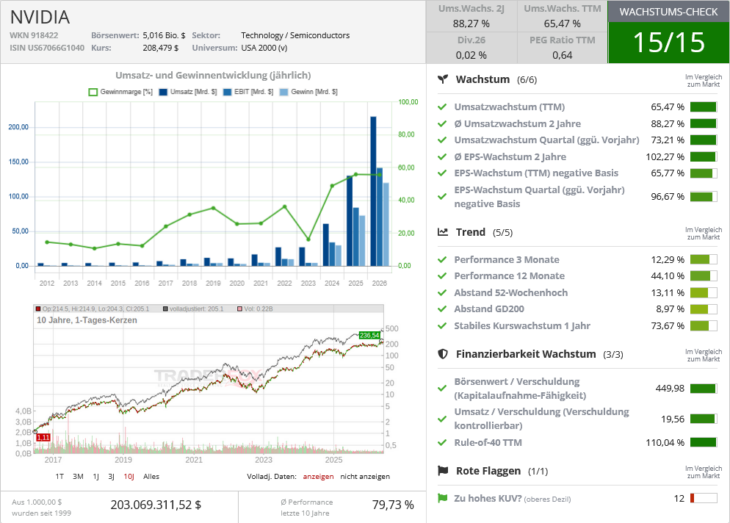Click anzeigen for Volladj. Daten
Viewport: 730px width, 523px height.
point(318,476)
